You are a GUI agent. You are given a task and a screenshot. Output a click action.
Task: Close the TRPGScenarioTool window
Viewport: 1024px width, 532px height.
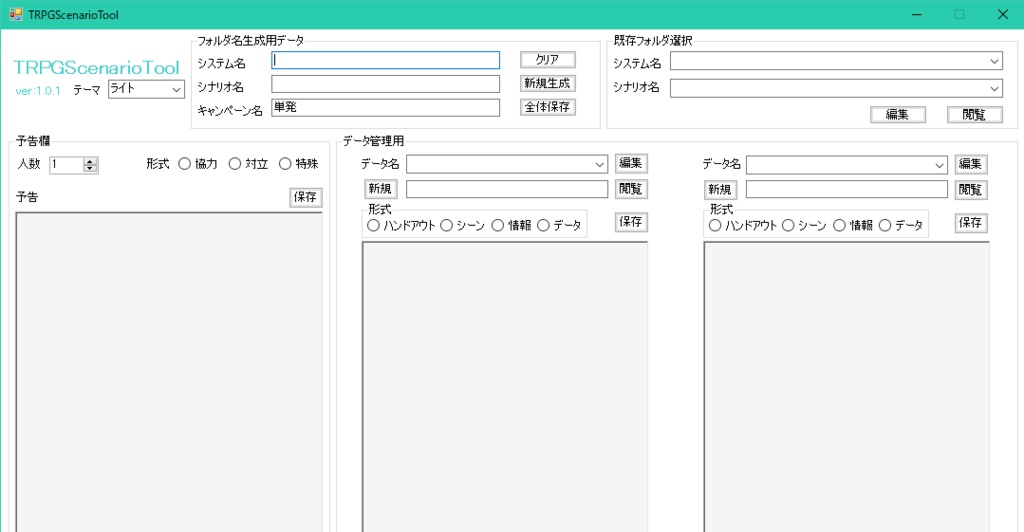coord(1002,14)
